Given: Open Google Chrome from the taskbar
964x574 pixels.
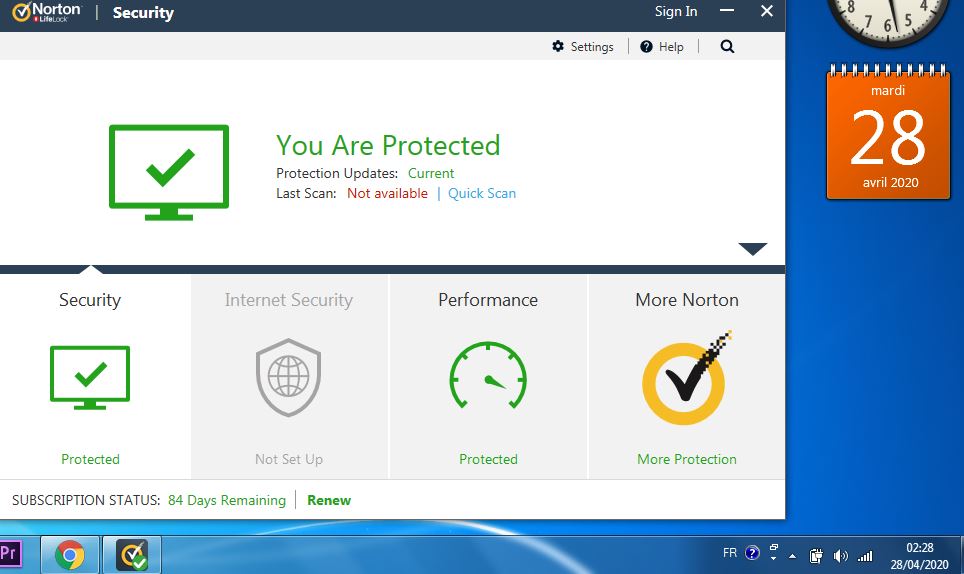Looking at the screenshot, I should tap(69, 556).
